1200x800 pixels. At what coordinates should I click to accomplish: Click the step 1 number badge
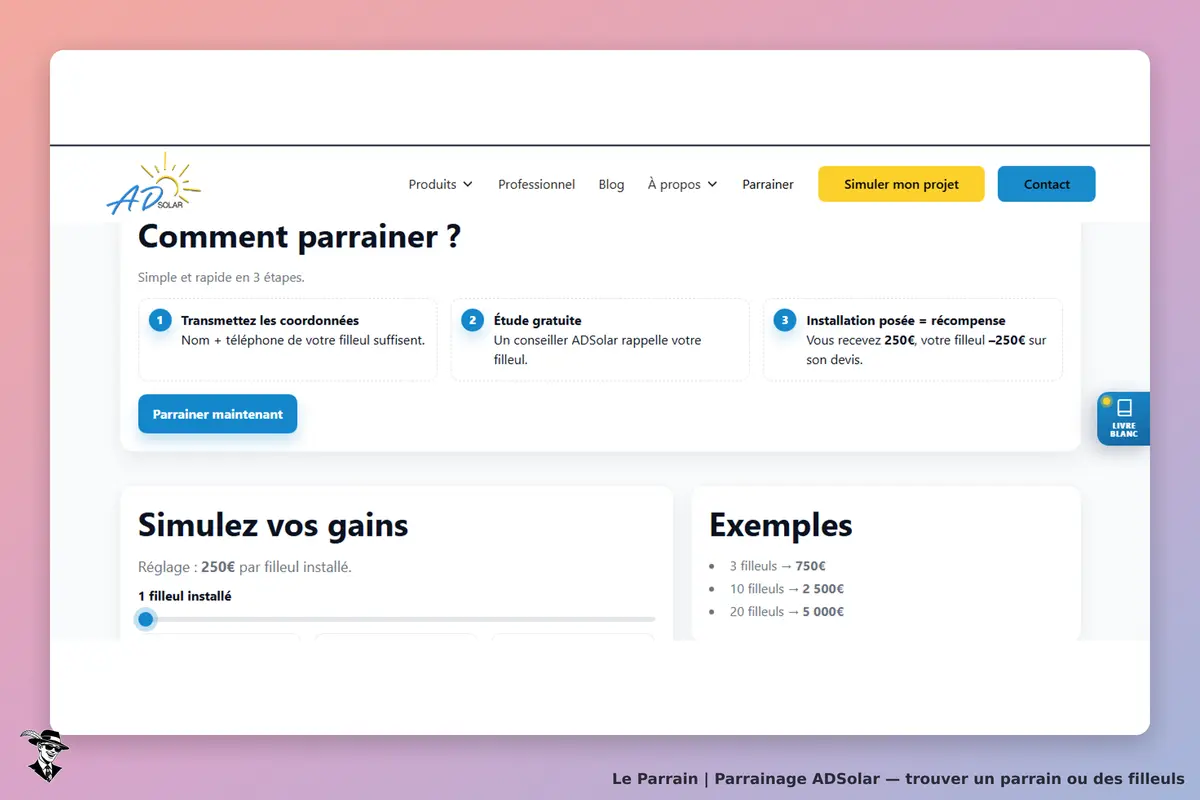click(160, 320)
